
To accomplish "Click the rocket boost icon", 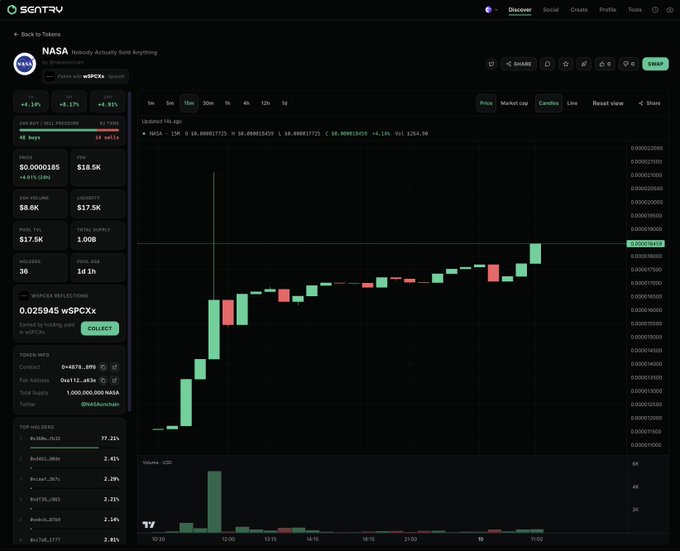I will click(584, 64).
